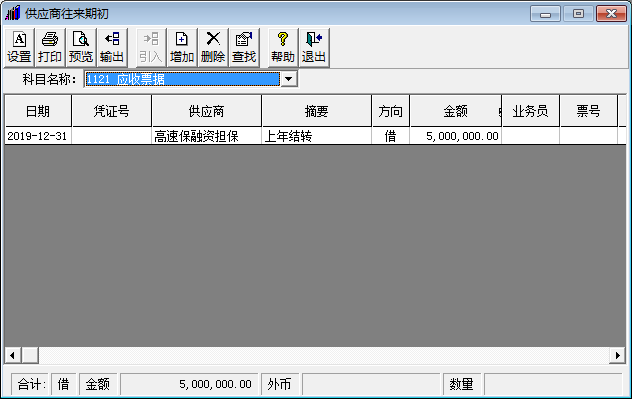The image size is (632, 399).
Task: Open 预览 print preview
Action: tap(81, 48)
